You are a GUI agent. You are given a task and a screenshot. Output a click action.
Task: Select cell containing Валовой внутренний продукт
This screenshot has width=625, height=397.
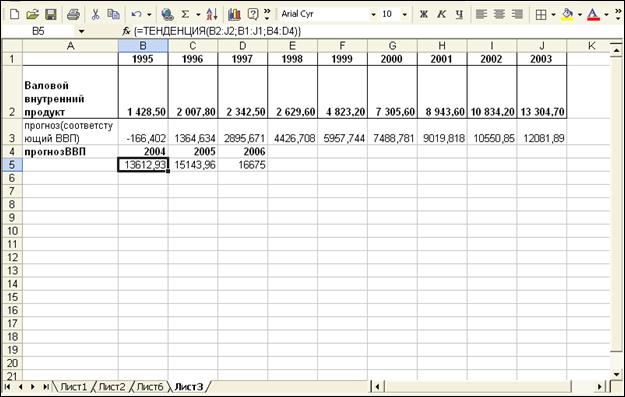tap(70, 92)
